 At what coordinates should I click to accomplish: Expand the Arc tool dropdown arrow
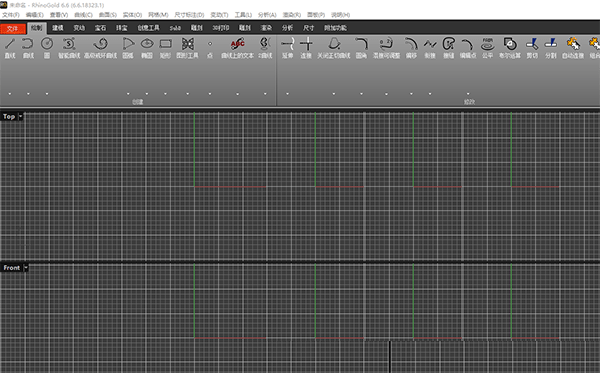[x=128, y=94]
